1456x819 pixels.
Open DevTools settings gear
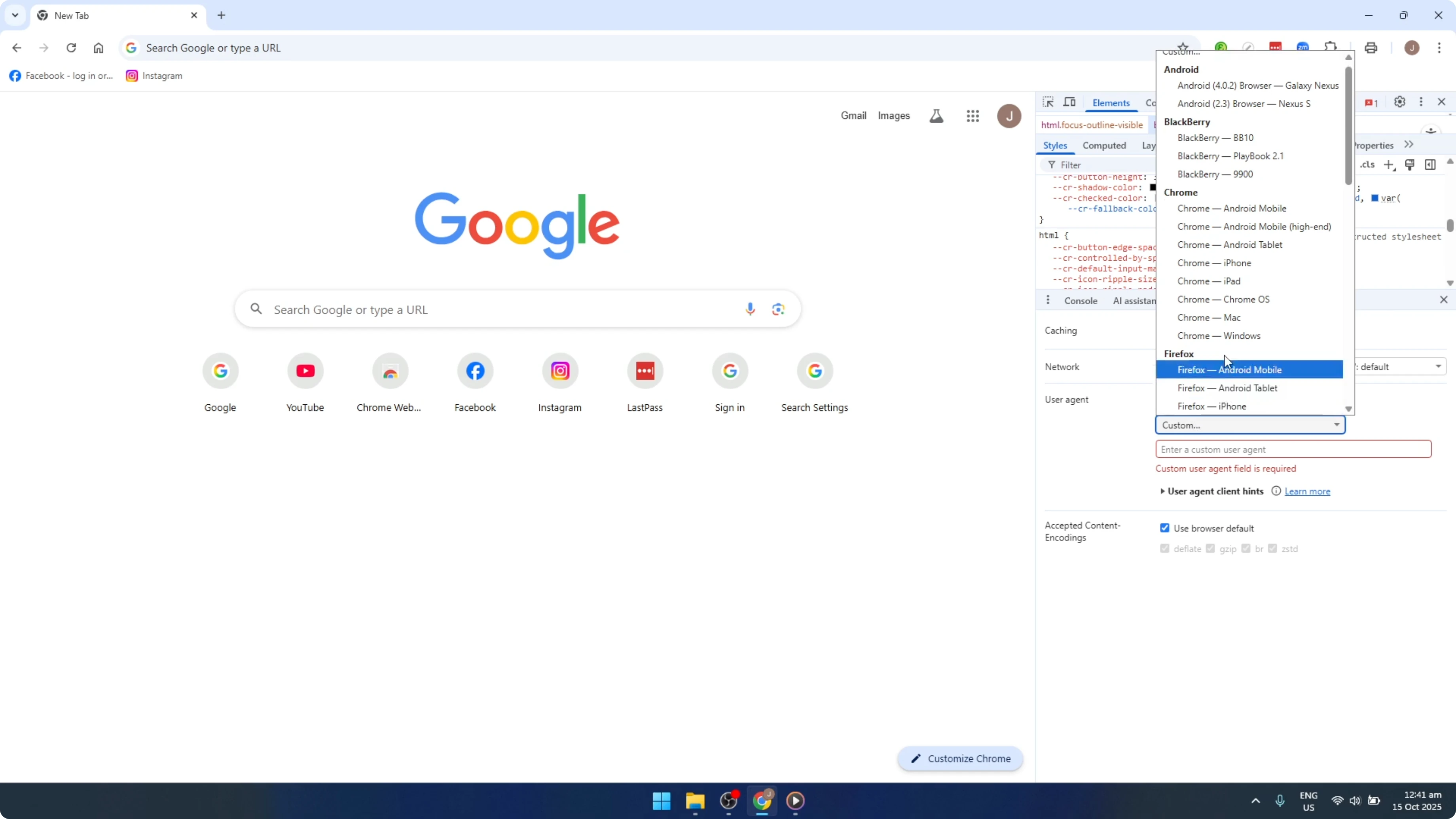pyautogui.click(x=1400, y=102)
